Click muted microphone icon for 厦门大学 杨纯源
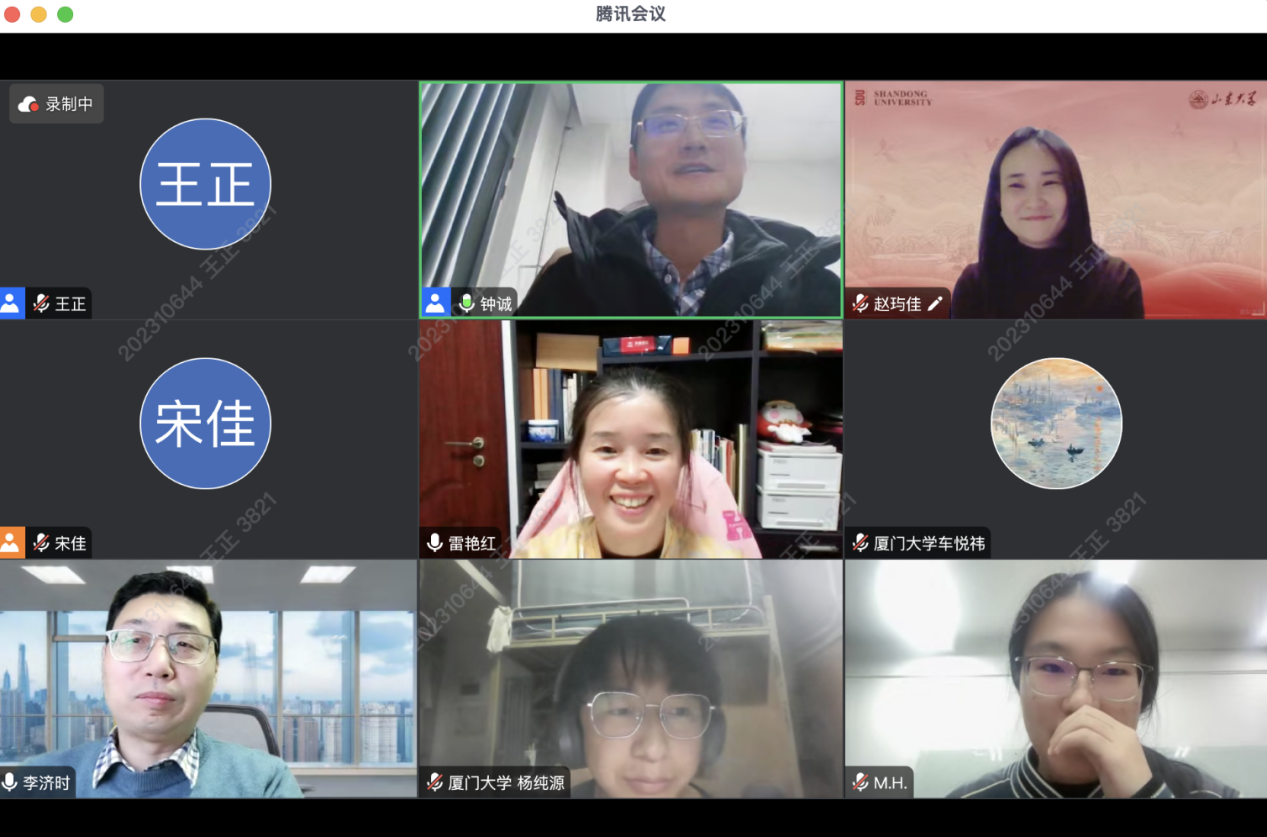Image resolution: width=1267 pixels, height=837 pixels. point(435,782)
